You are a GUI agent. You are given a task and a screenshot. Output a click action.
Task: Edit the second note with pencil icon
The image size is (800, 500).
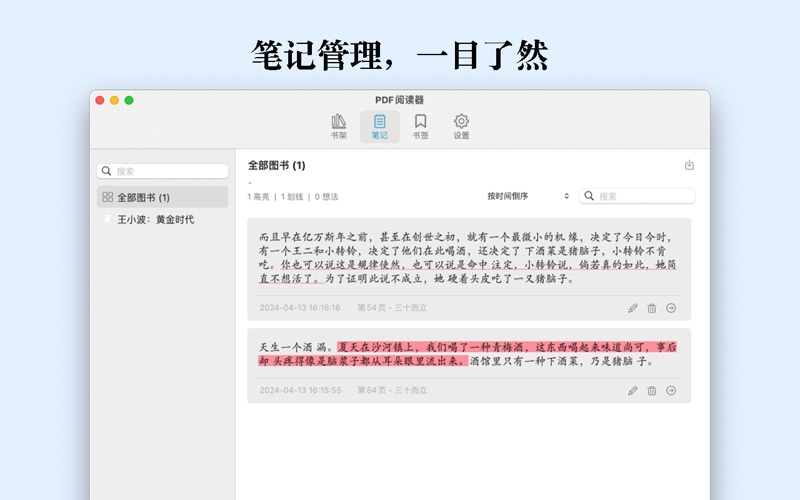coord(632,391)
